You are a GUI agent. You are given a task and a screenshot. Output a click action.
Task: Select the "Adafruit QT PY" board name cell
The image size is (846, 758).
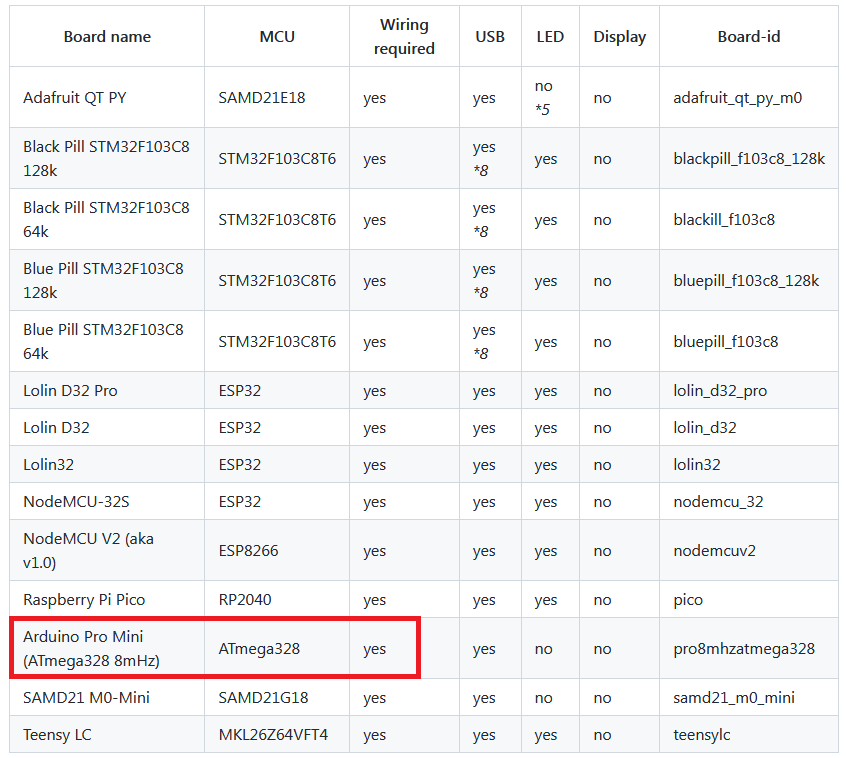tap(75, 98)
